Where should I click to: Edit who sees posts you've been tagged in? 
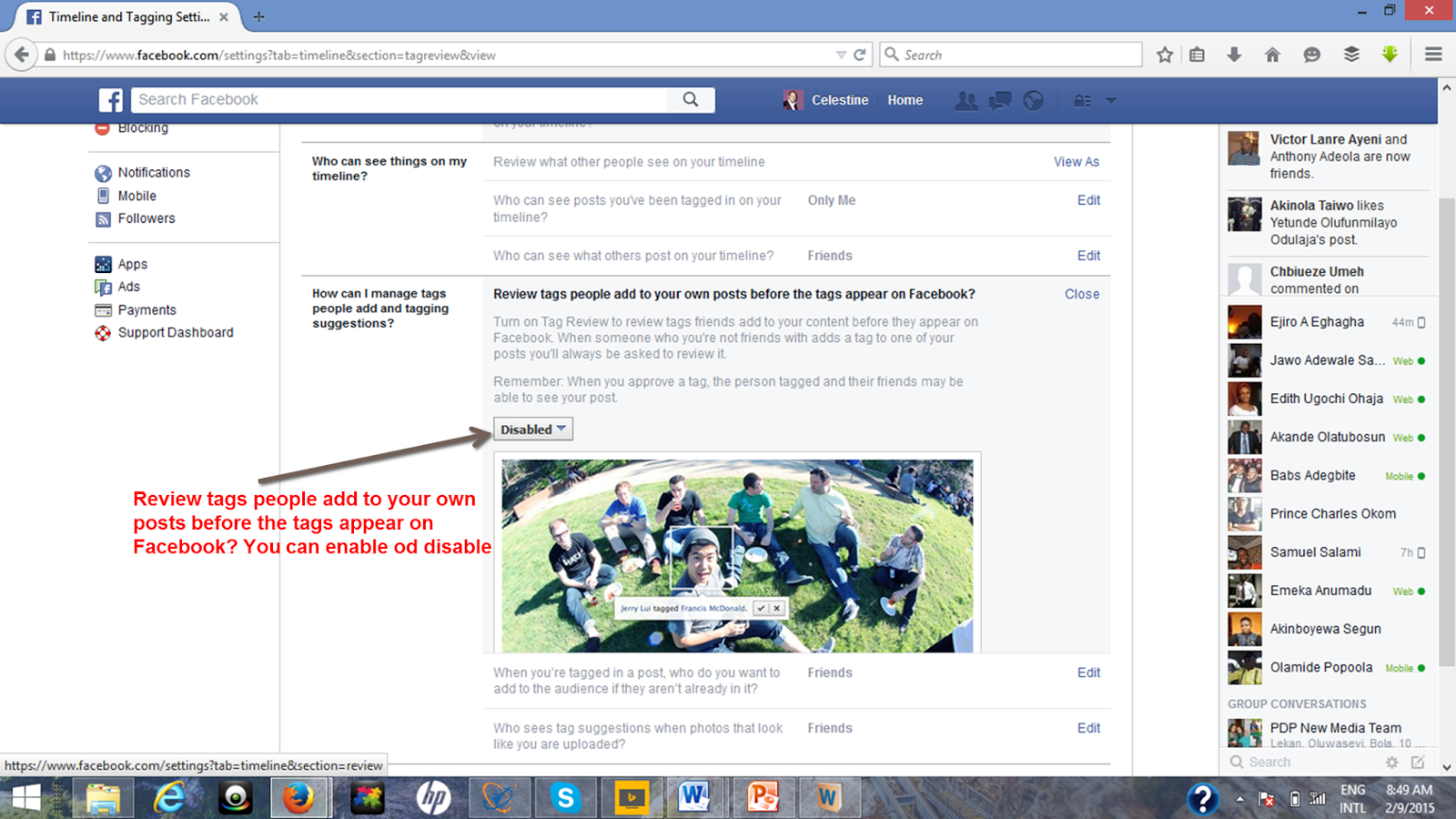pyautogui.click(x=1088, y=200)
